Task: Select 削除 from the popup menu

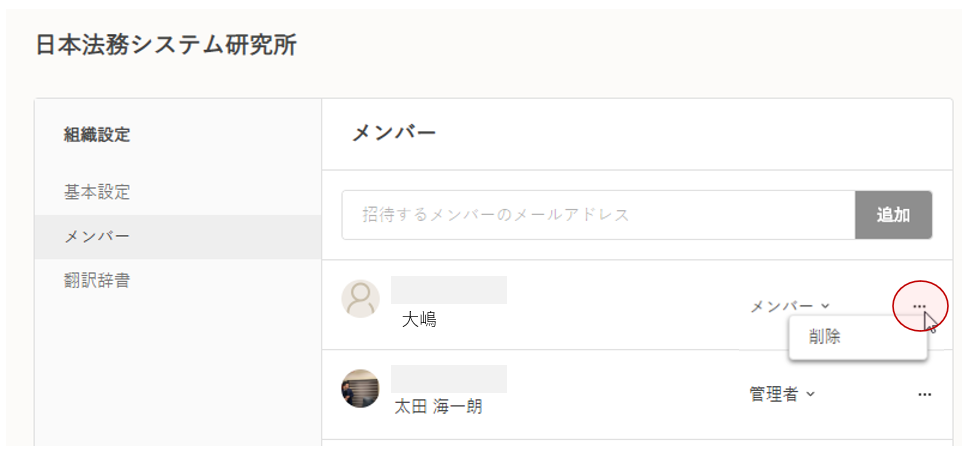Action: (826, 337)
